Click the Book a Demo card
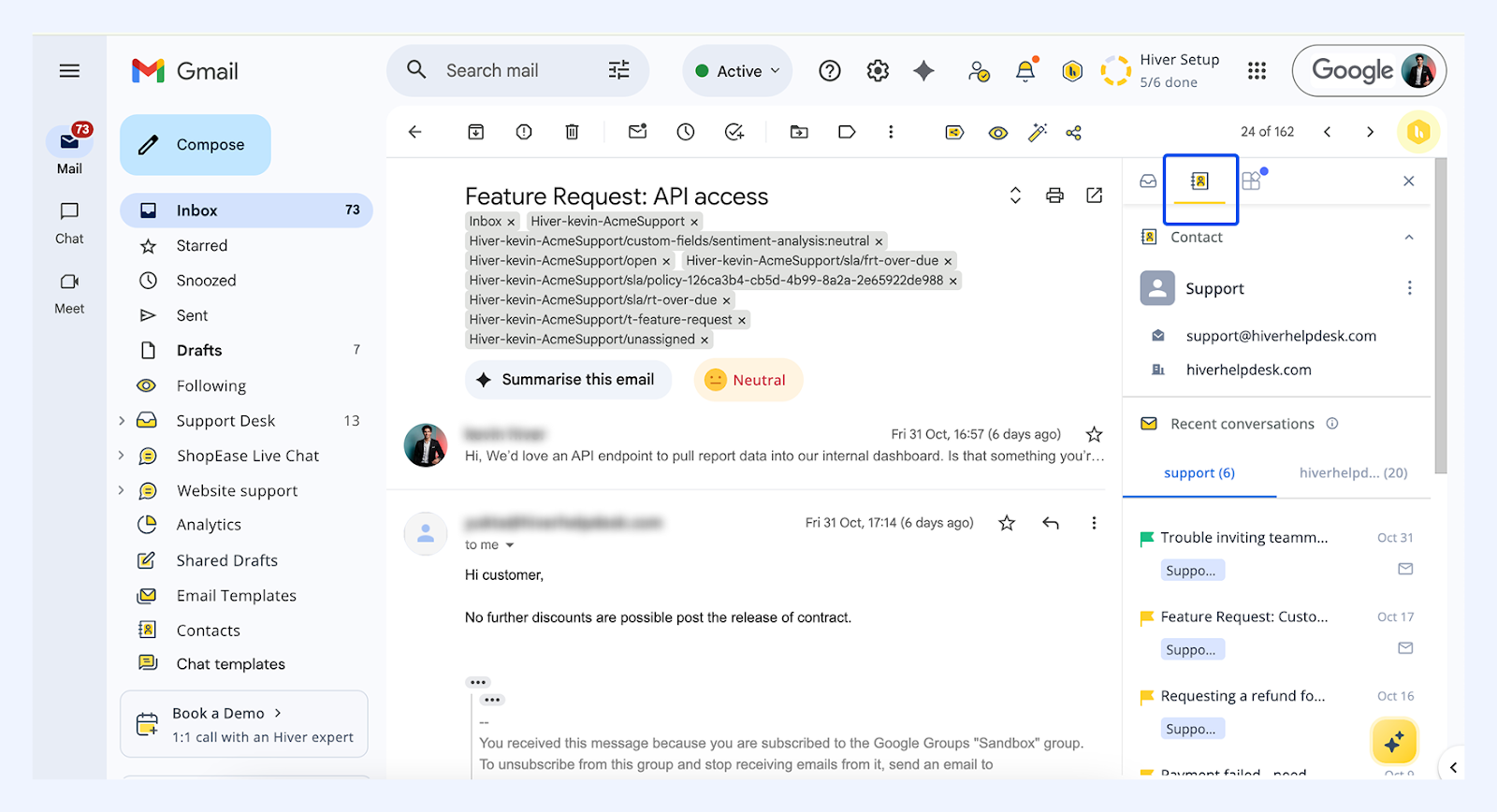This screenshot has width=1497, height=812. click(x=244, y=724)
